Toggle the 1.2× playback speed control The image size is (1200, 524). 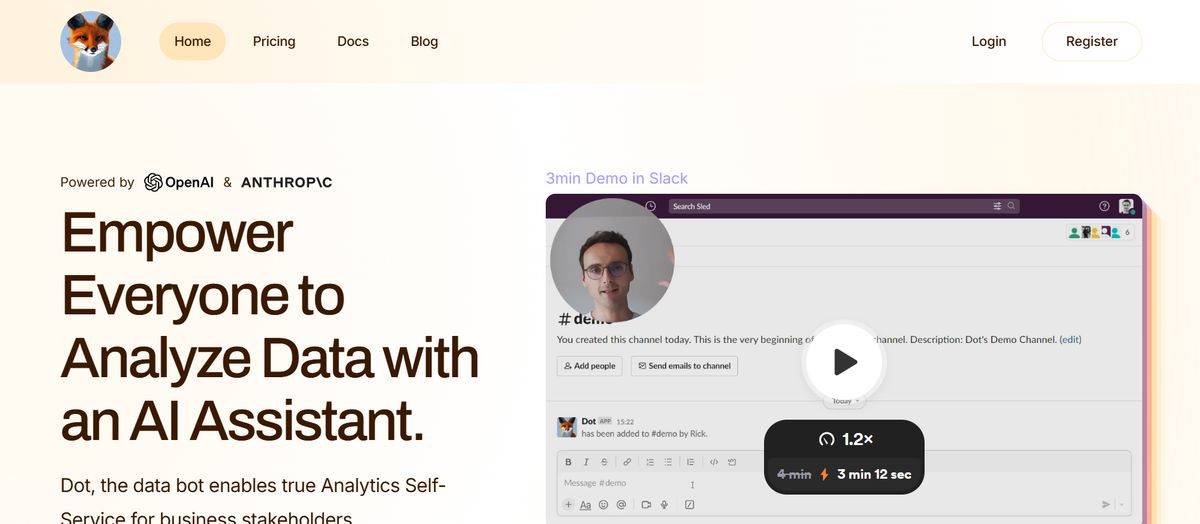pos(845,439)
